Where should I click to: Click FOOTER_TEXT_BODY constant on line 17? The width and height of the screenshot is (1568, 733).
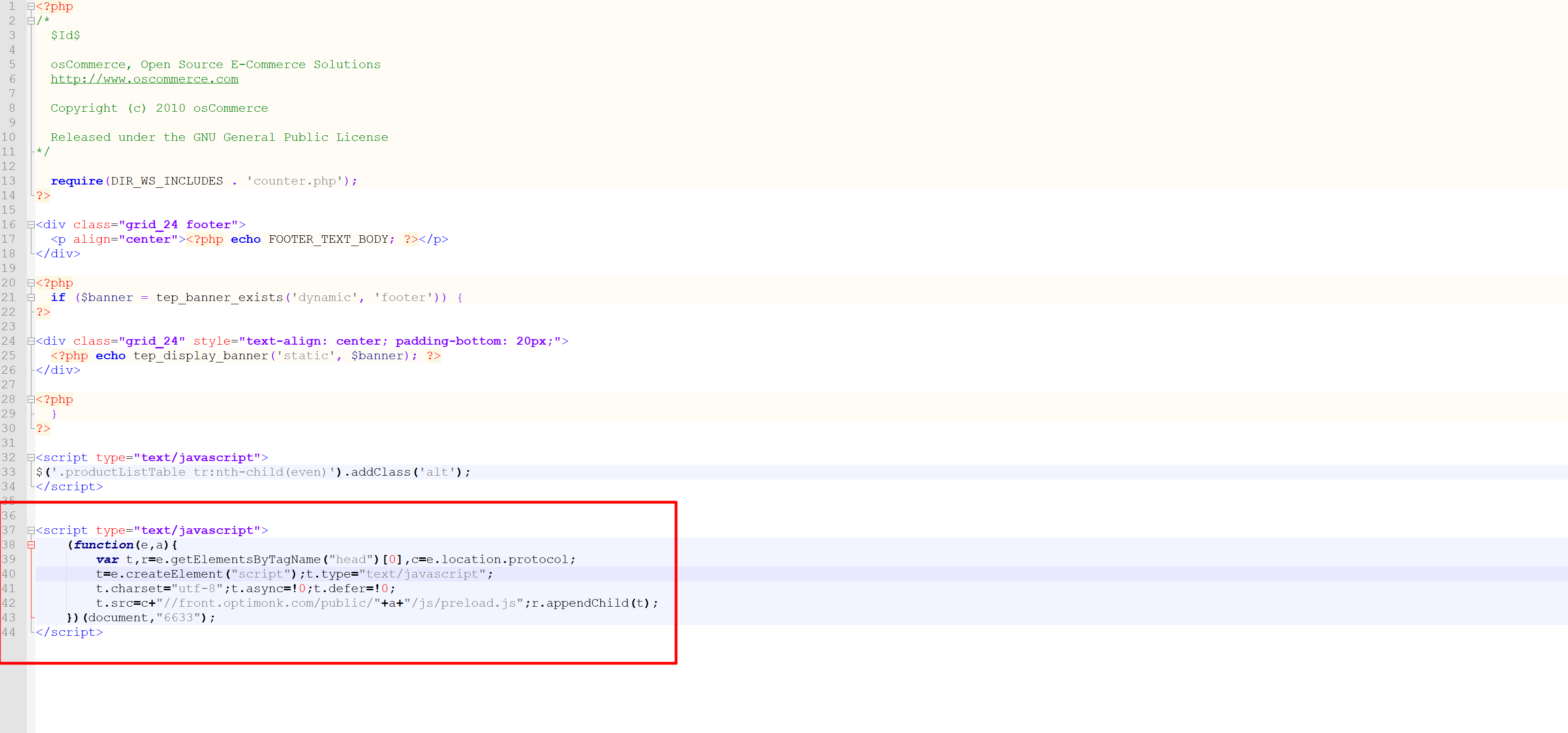point(328,239)
